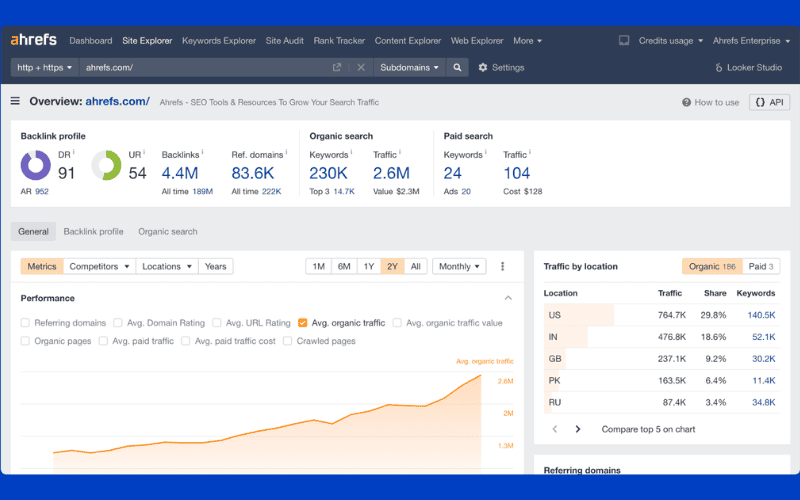Open Settings gear icon
800x500 pixels.
(483, 67)
